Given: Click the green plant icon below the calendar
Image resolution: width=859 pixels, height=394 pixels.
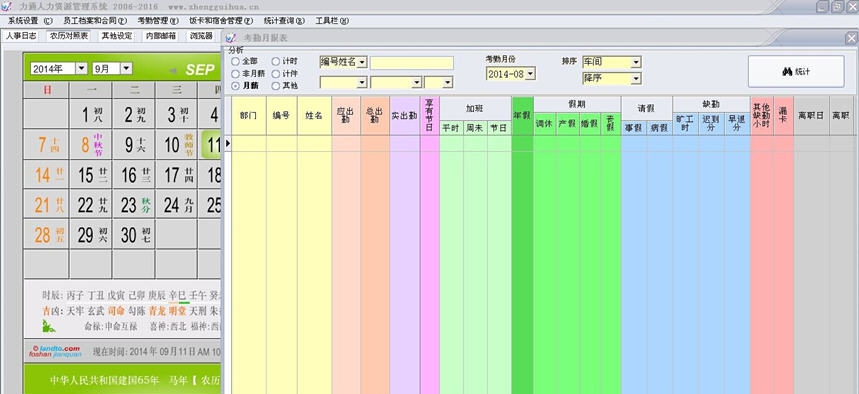Looking at the screenshot, I should (x=48, y=326).
